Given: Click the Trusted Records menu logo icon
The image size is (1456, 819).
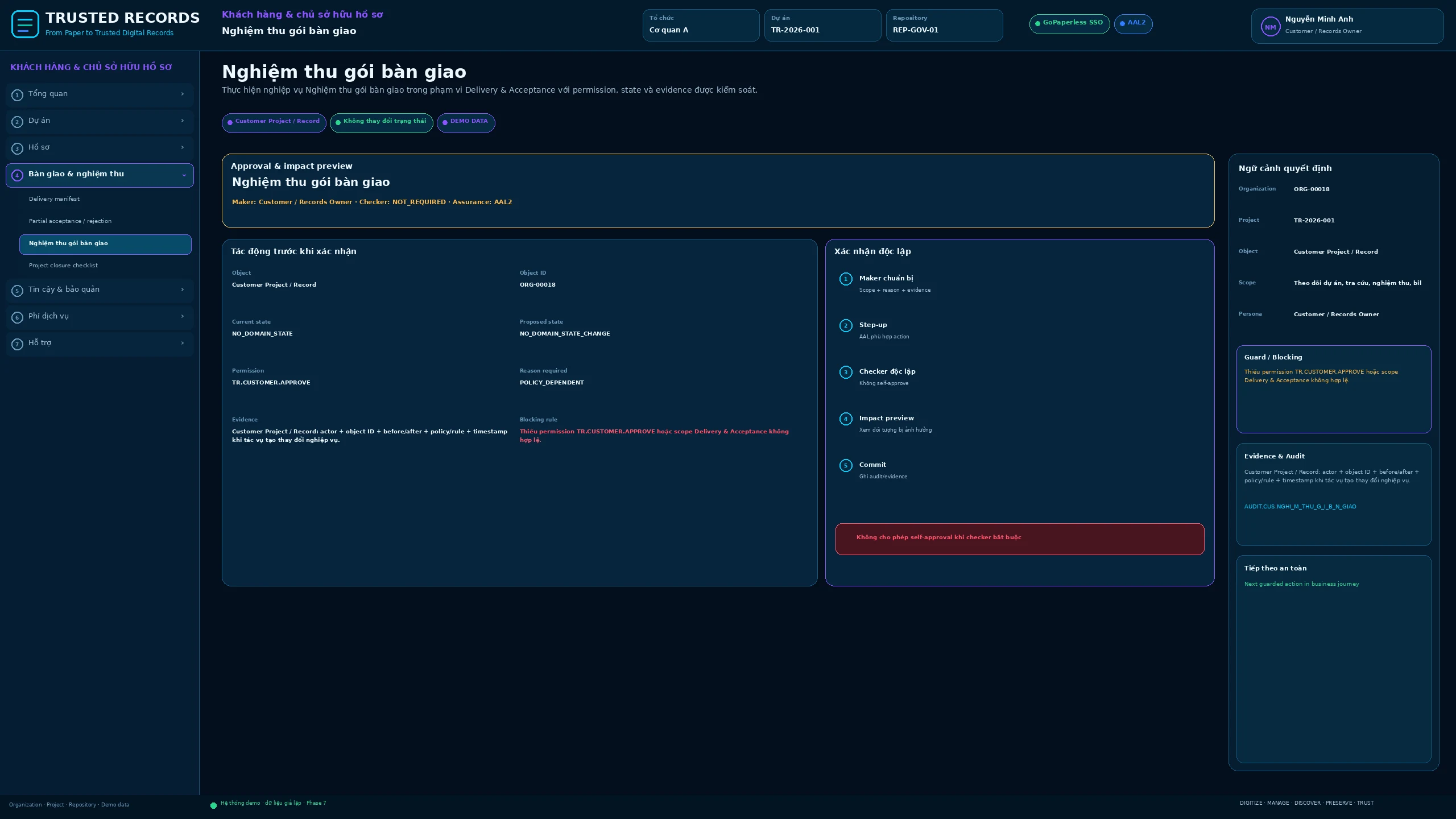Looking at the screenshot, I should point(25,24).
